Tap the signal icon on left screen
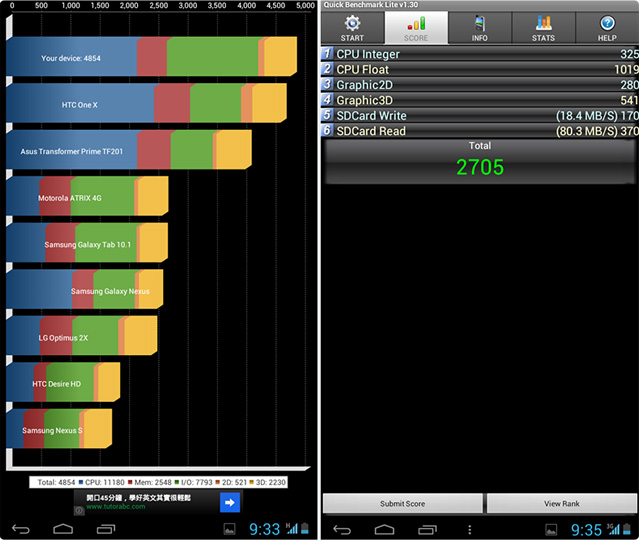The image size is (640, 540). [292, 528]
